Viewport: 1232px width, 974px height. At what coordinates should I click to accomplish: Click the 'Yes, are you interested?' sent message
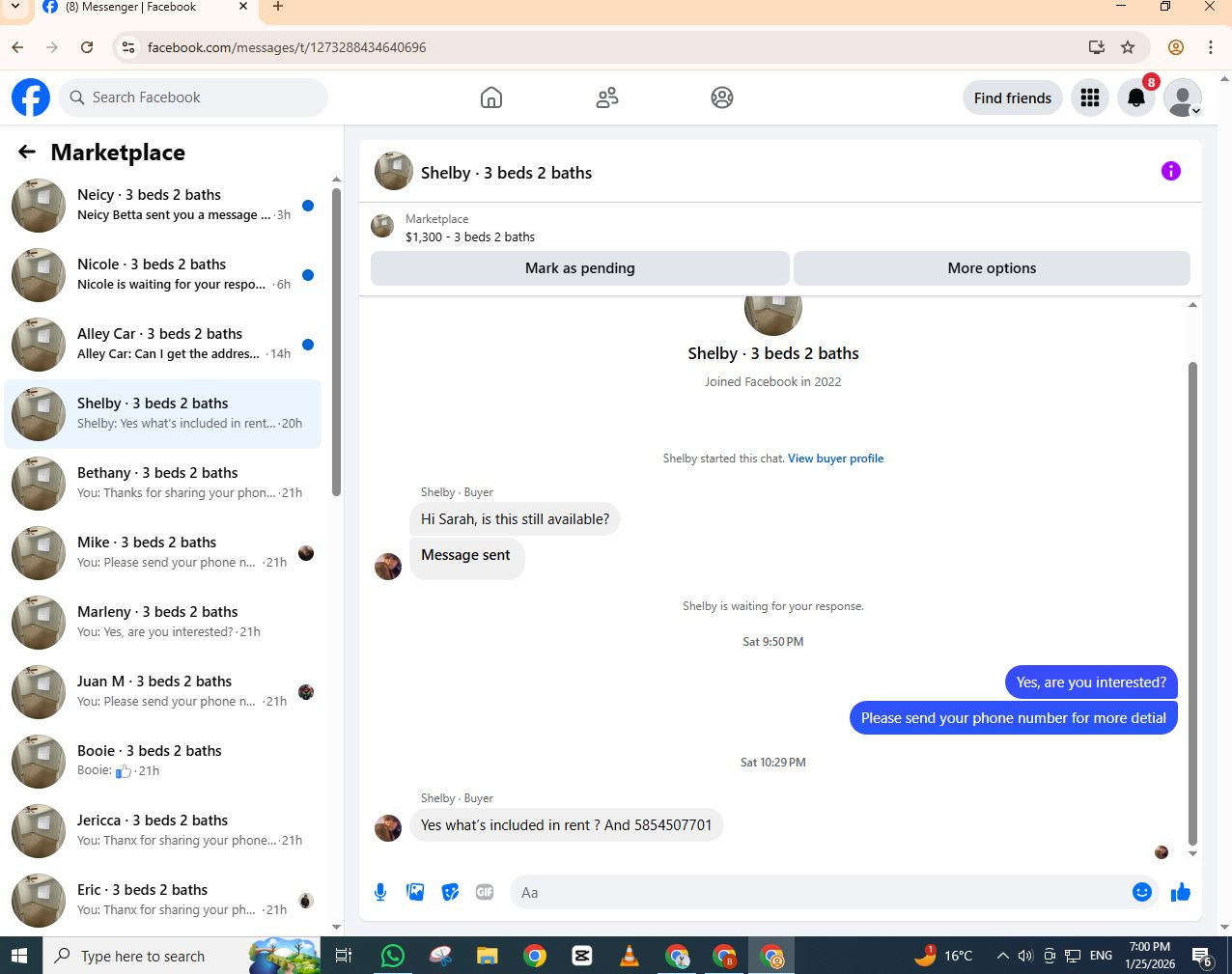click(x=1091, y=682)
